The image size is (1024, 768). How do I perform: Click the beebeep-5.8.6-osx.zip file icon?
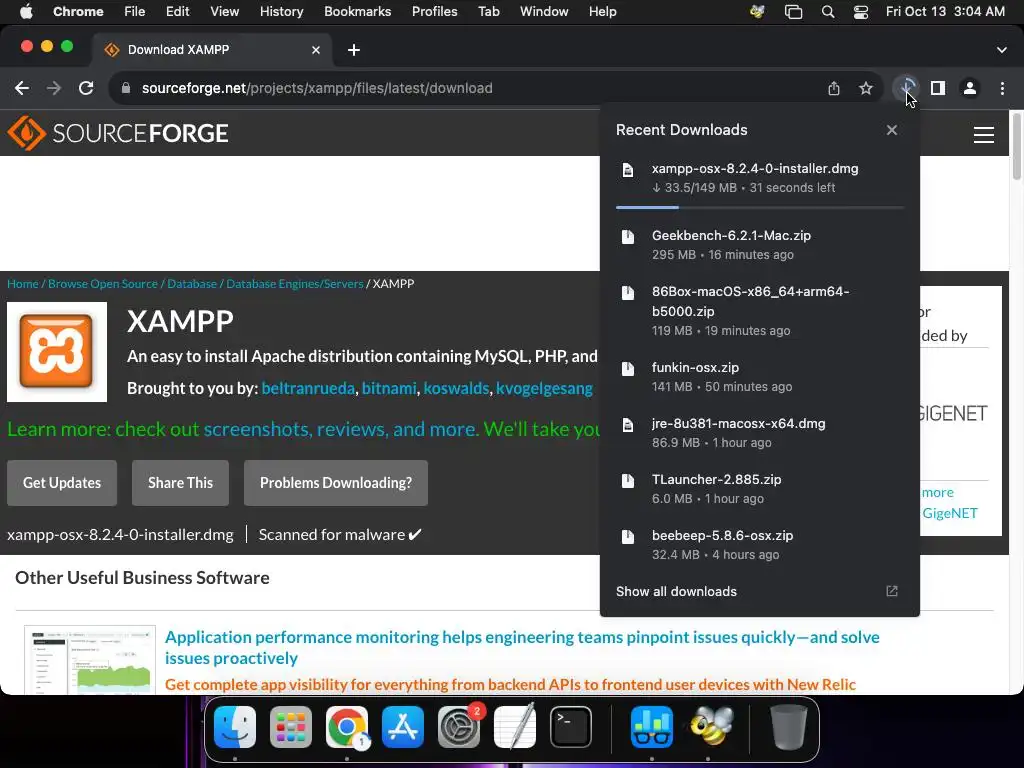pyautogui.click(x=628, y=537)
